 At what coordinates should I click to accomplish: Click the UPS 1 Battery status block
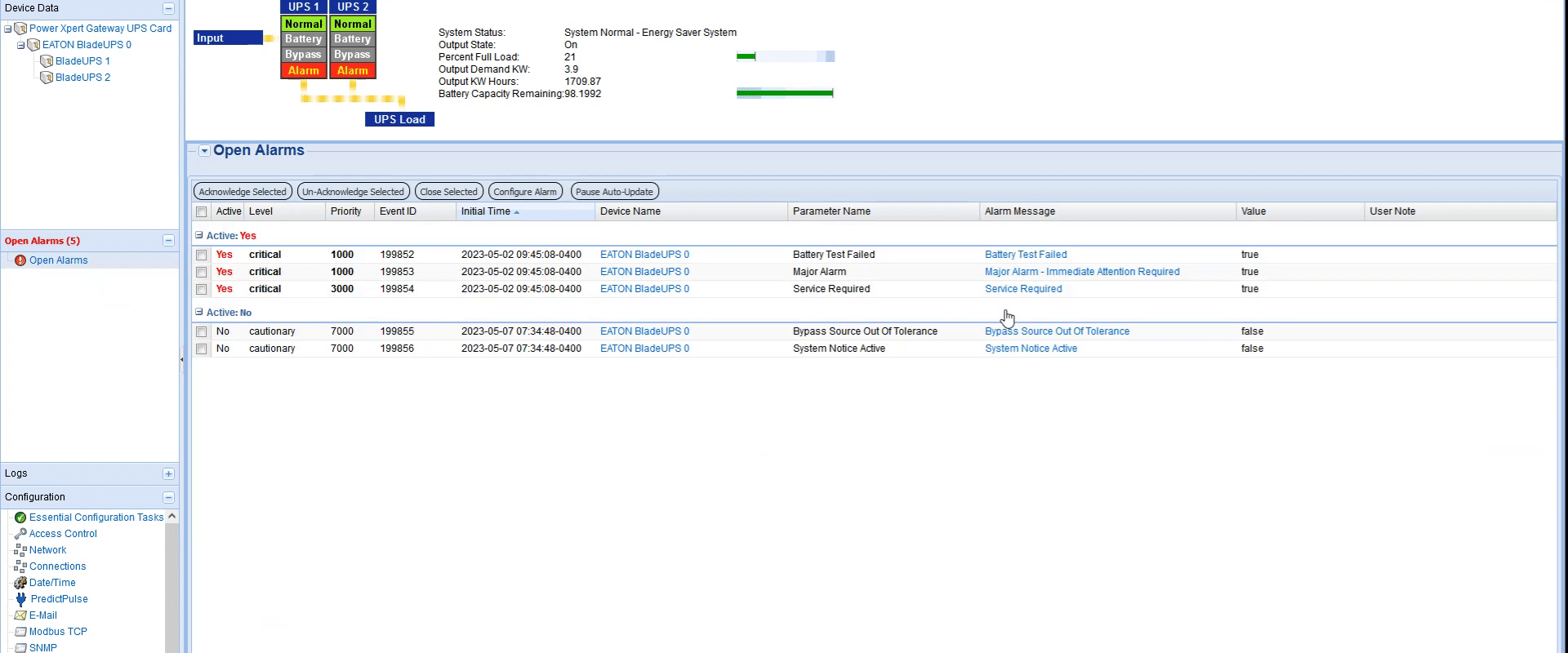click(x=304, y=39)
